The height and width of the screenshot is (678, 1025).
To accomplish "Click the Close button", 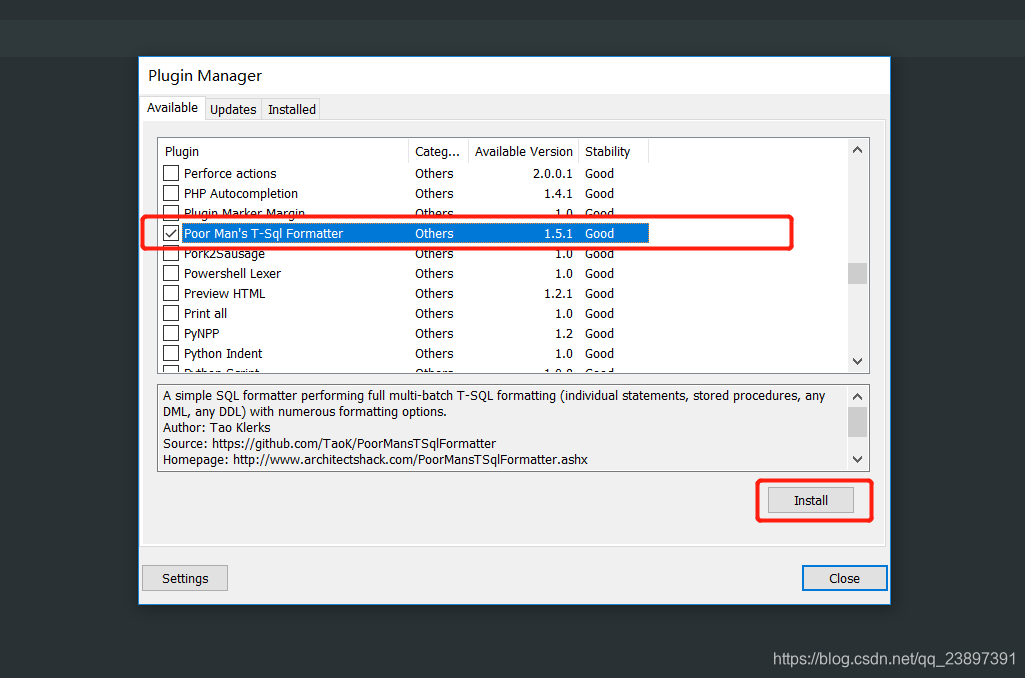I will pos(844,578).
